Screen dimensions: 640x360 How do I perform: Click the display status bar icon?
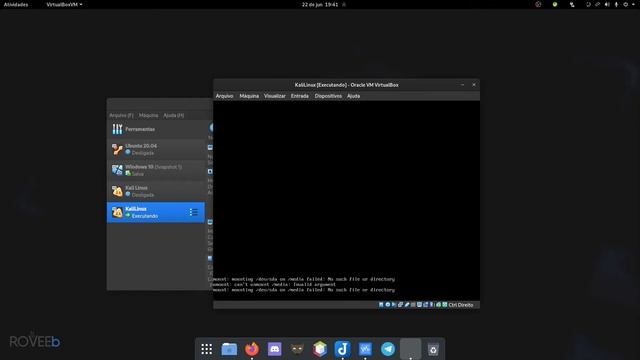419,304
